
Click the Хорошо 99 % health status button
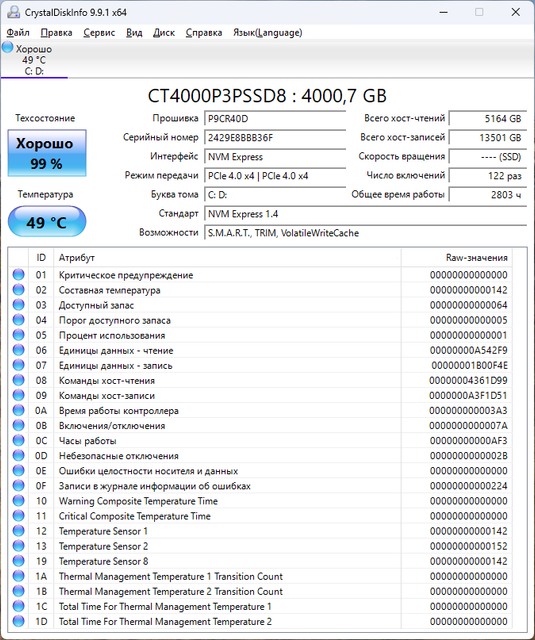tap(47, 153)
